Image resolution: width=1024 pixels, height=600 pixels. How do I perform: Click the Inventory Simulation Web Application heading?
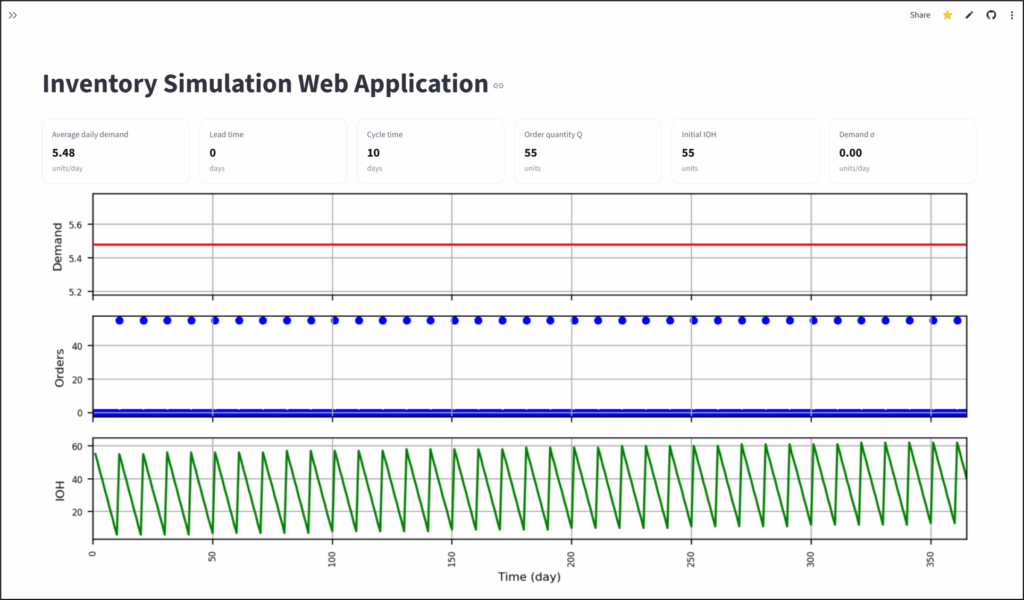tap(264, 84)
